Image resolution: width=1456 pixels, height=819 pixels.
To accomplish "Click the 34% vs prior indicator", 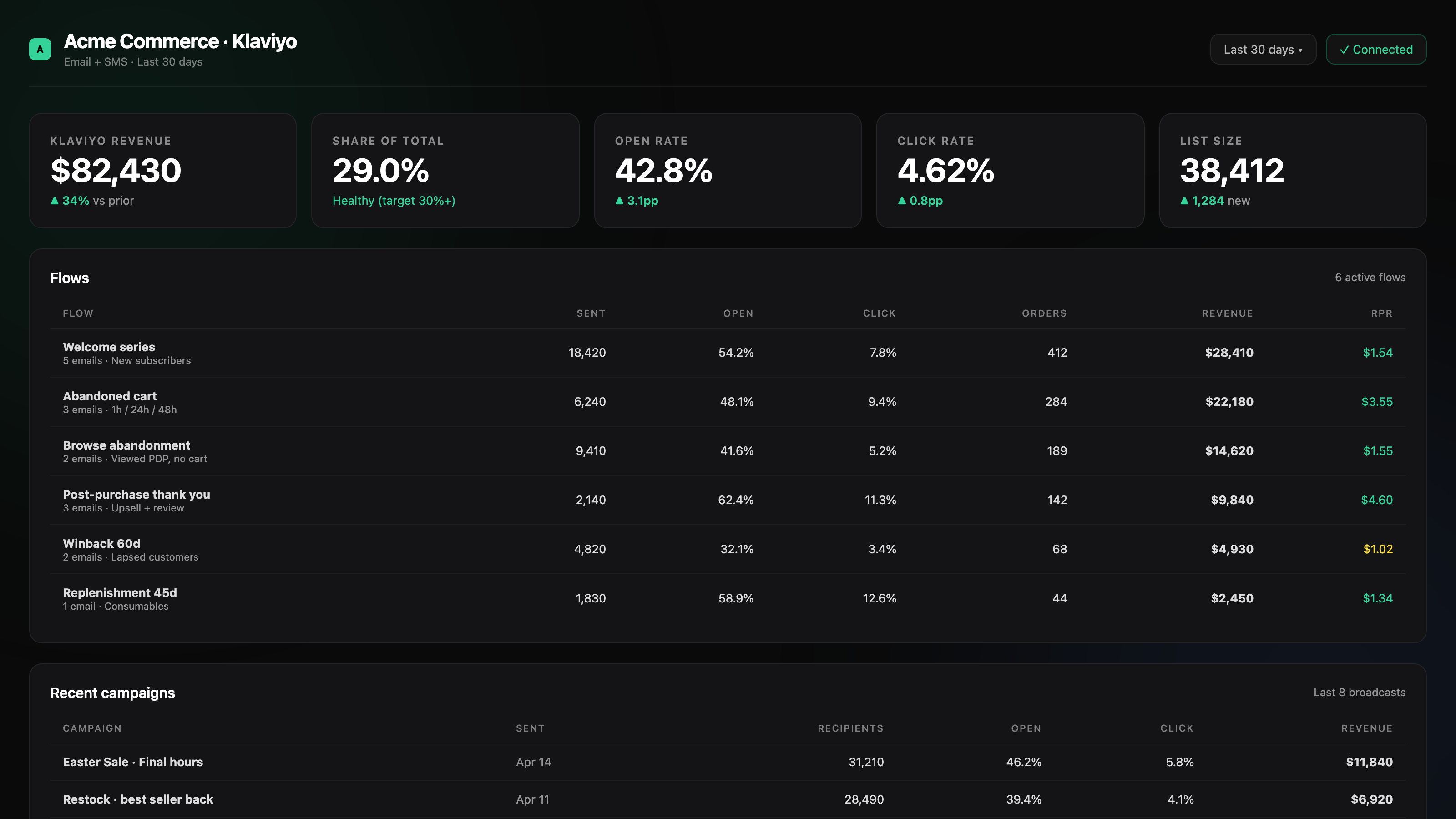I will 92,201.
